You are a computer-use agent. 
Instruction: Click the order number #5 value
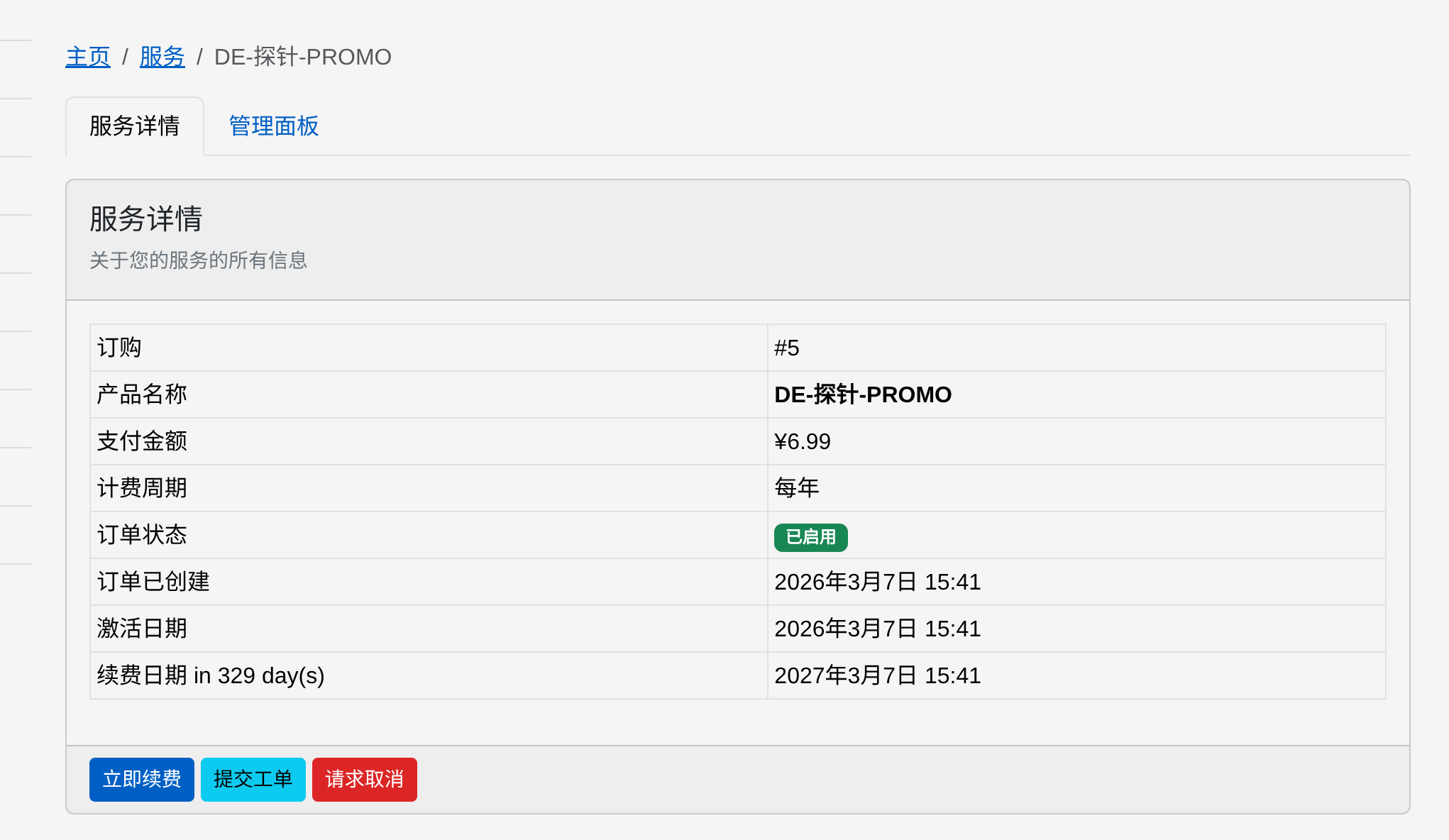point(786,348)
